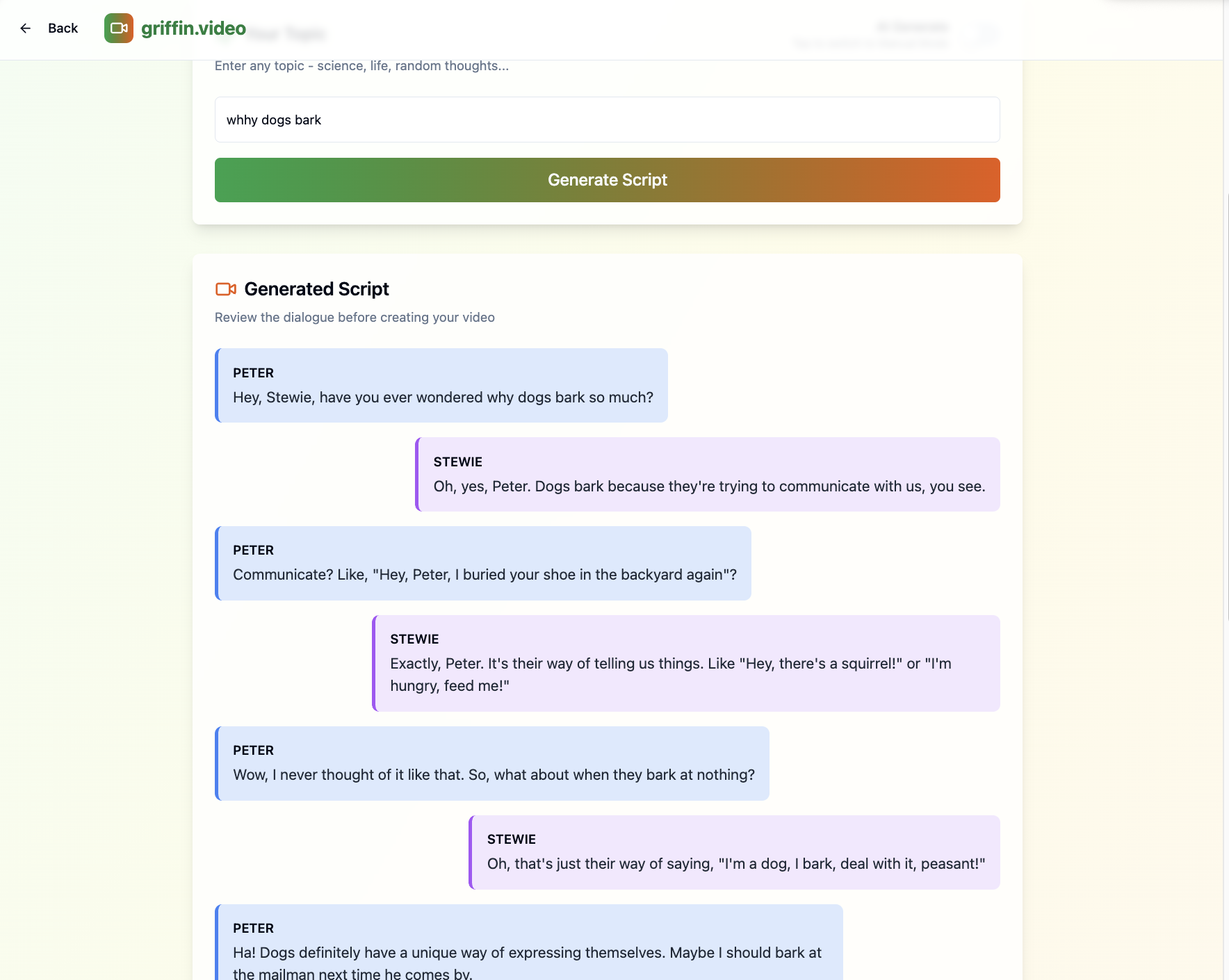
Task: Click the Generate Script button
Action: pyautogui.click(x=607, y=180)
